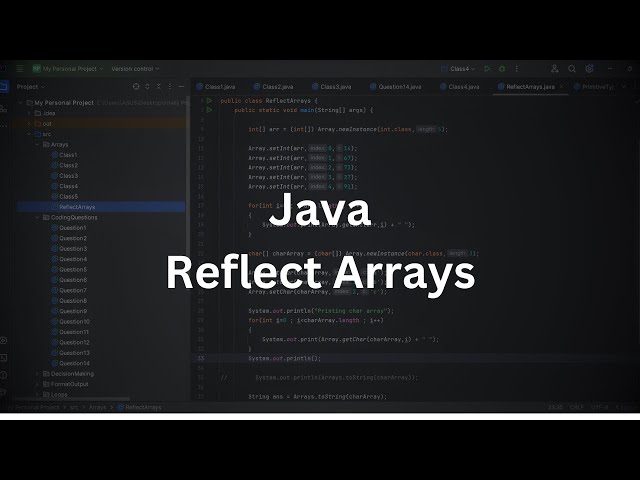This screenshot has width=640, height=480.
Task: Expand the out folder
Action: (29, 124)
